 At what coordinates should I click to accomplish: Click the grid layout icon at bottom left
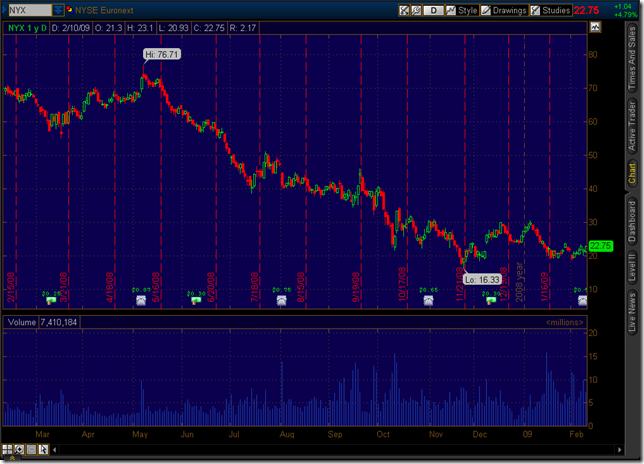7,449
